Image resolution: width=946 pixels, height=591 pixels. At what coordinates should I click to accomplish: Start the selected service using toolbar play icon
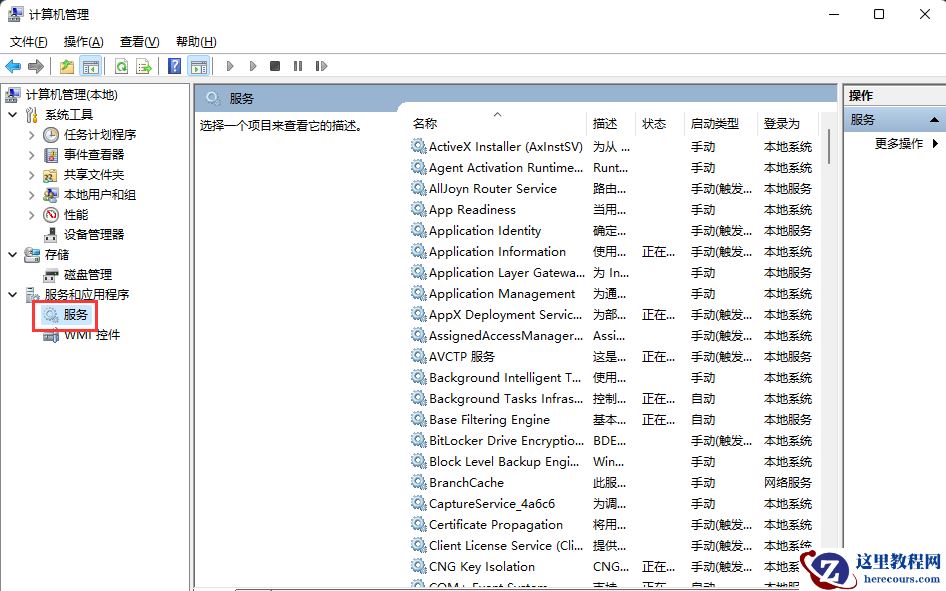click(230, 66)
